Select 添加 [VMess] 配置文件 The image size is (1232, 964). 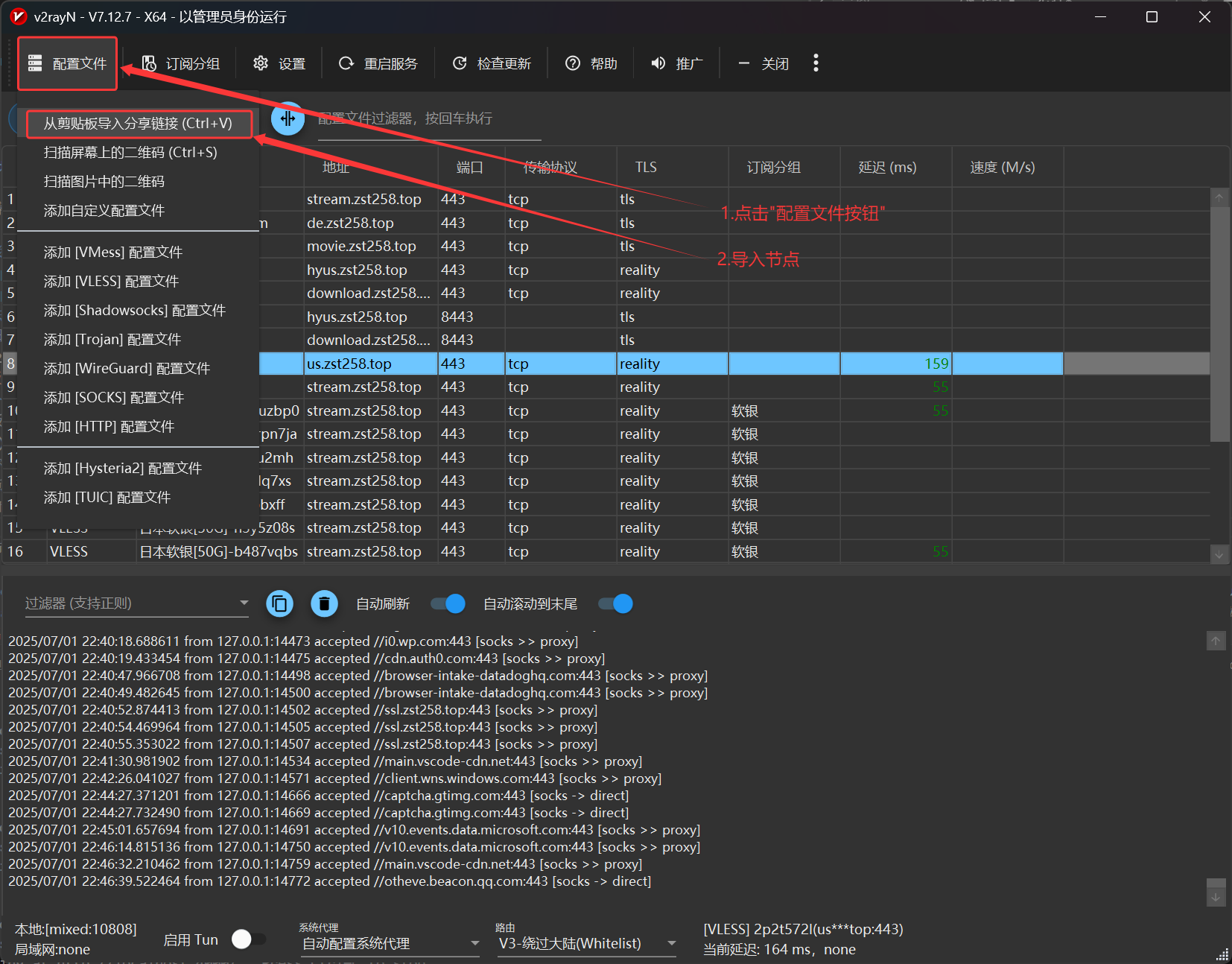point(139,253)
